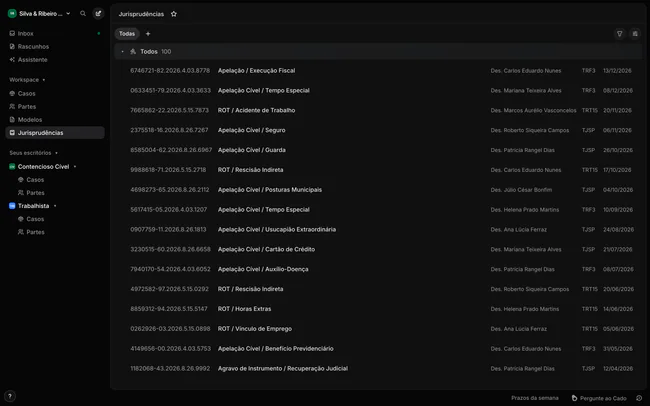Click date 13/12/2026
This screenshot has width=650, height=406.
617,71
